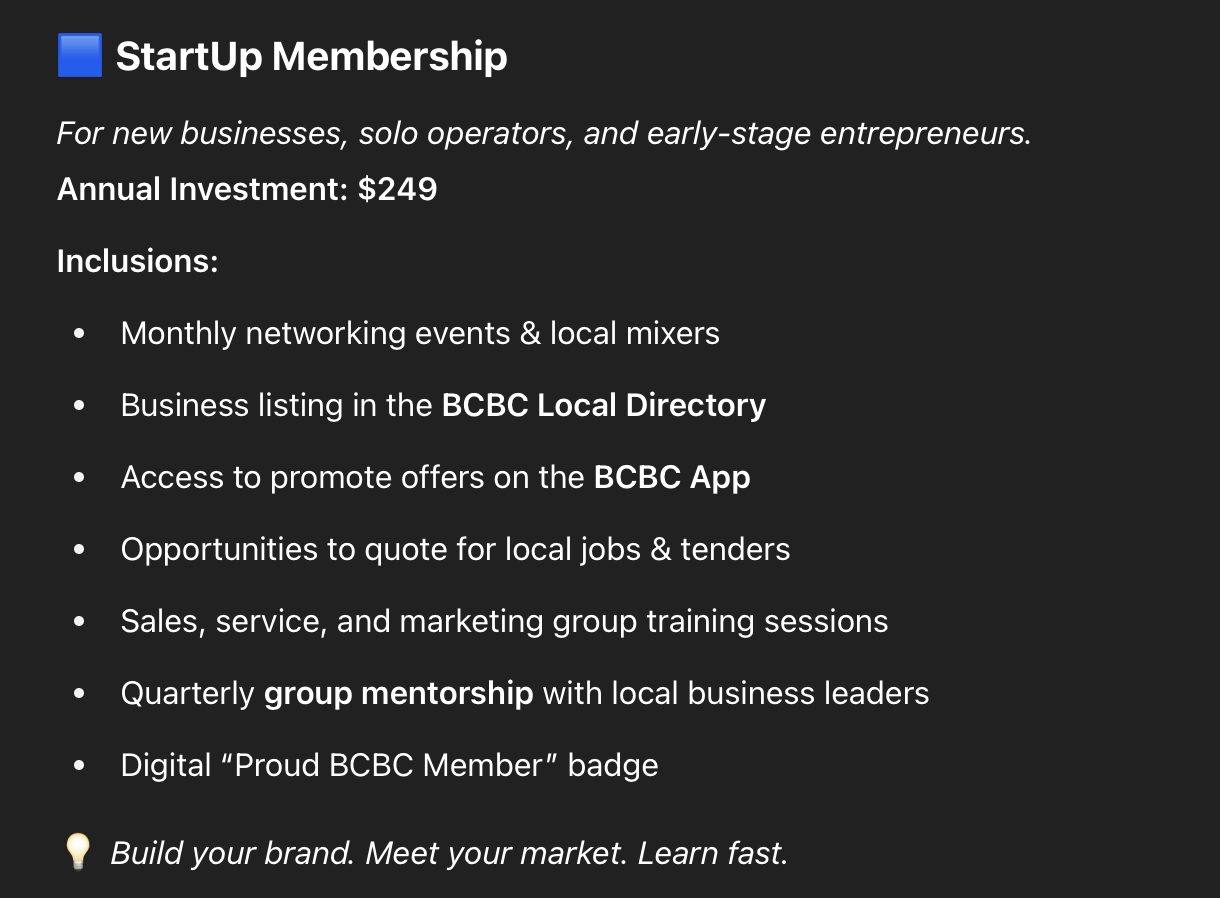This screenshot has width=1220, height=898.
Task: Click the "Proud BCBC Member" badge line
Action: click(x=389, y=765)
